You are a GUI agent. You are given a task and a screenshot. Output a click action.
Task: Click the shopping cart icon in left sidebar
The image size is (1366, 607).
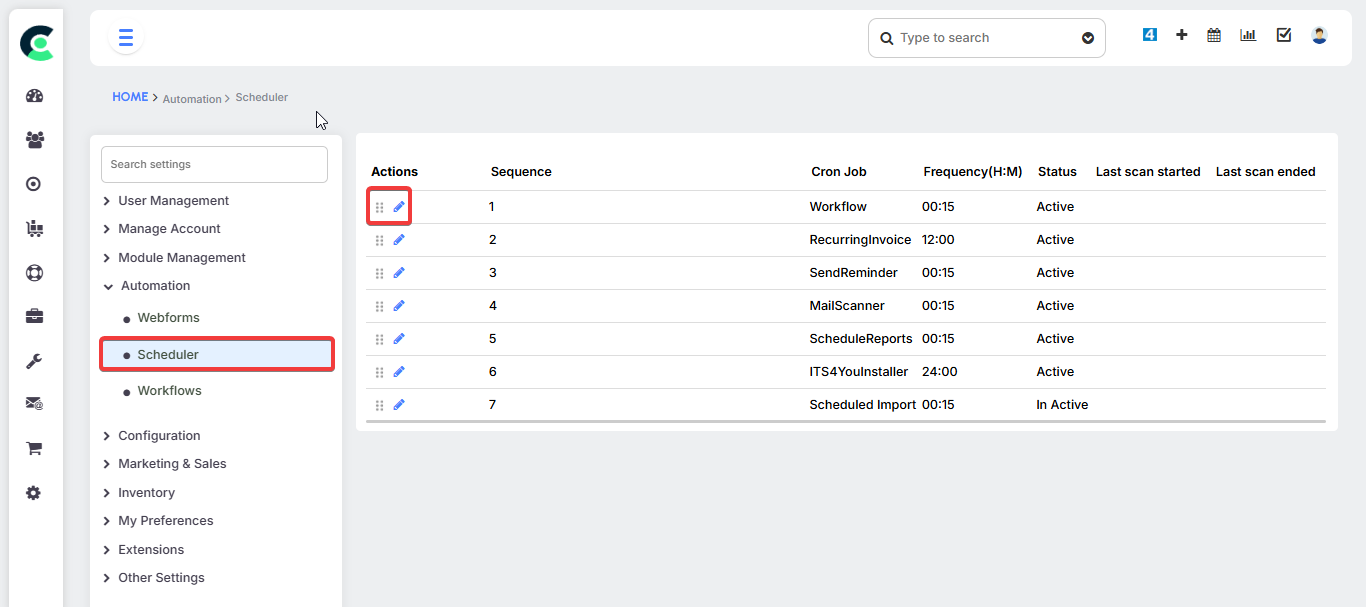35,449
